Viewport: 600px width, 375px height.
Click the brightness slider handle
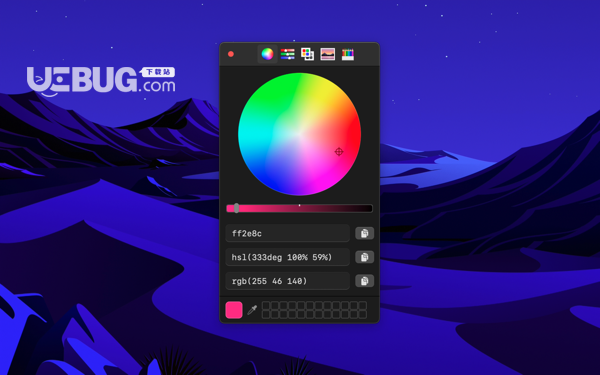tap(236, 208)
